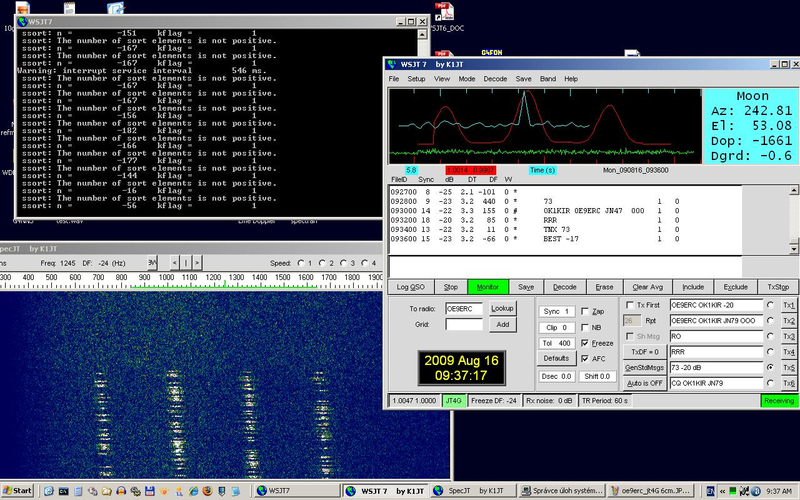Click the Stop button
Image resolution: width=800 pixels, height=500 pixels.
(451, 287)
